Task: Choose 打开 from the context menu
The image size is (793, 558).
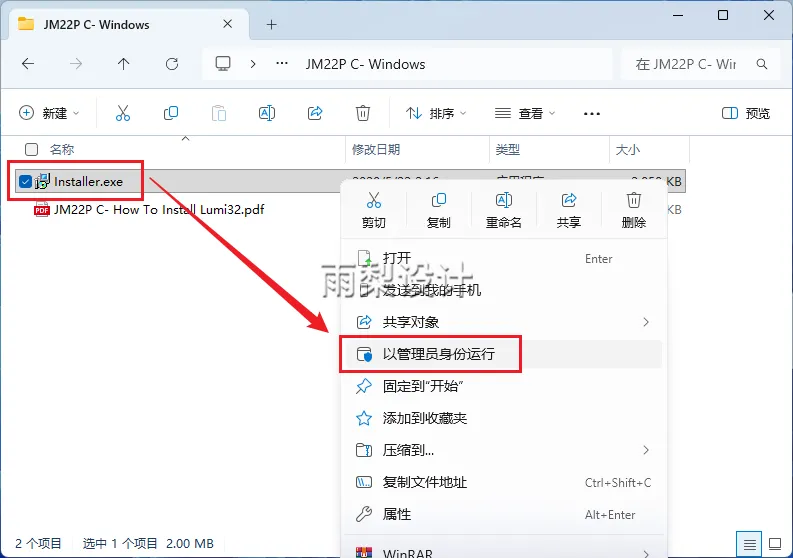Action: tap(502, 259)
